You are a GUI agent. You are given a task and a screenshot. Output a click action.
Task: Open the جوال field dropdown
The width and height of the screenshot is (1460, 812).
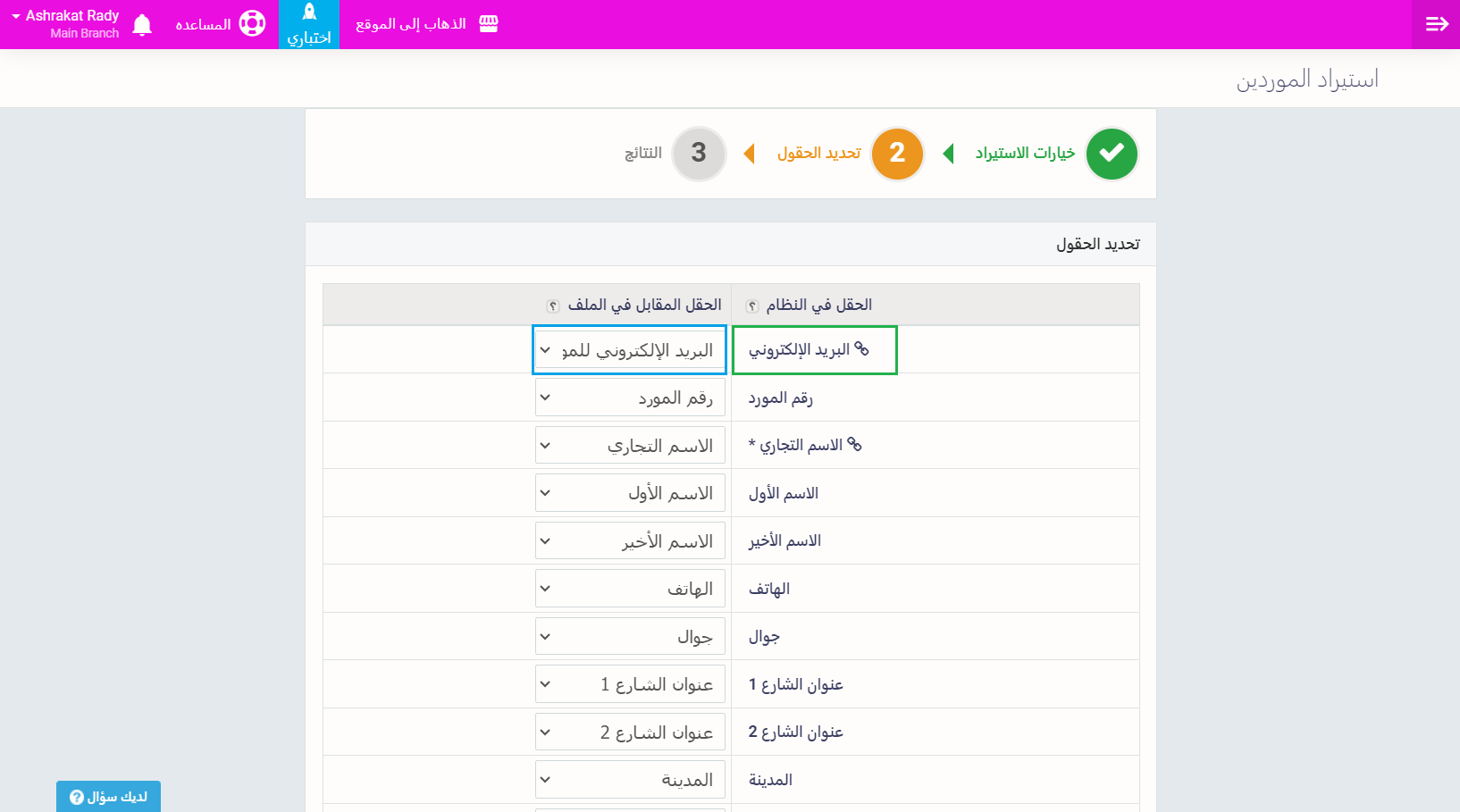629,637
